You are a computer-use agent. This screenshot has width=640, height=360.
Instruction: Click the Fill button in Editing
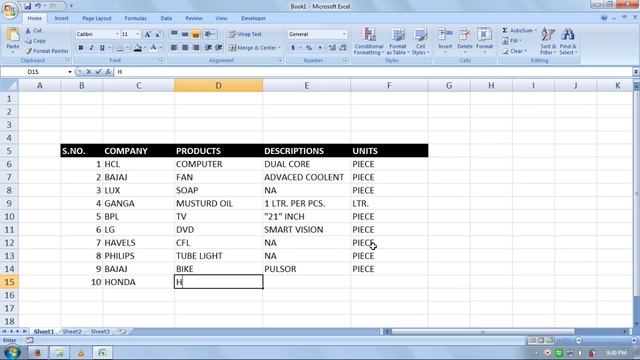(513, 41)
